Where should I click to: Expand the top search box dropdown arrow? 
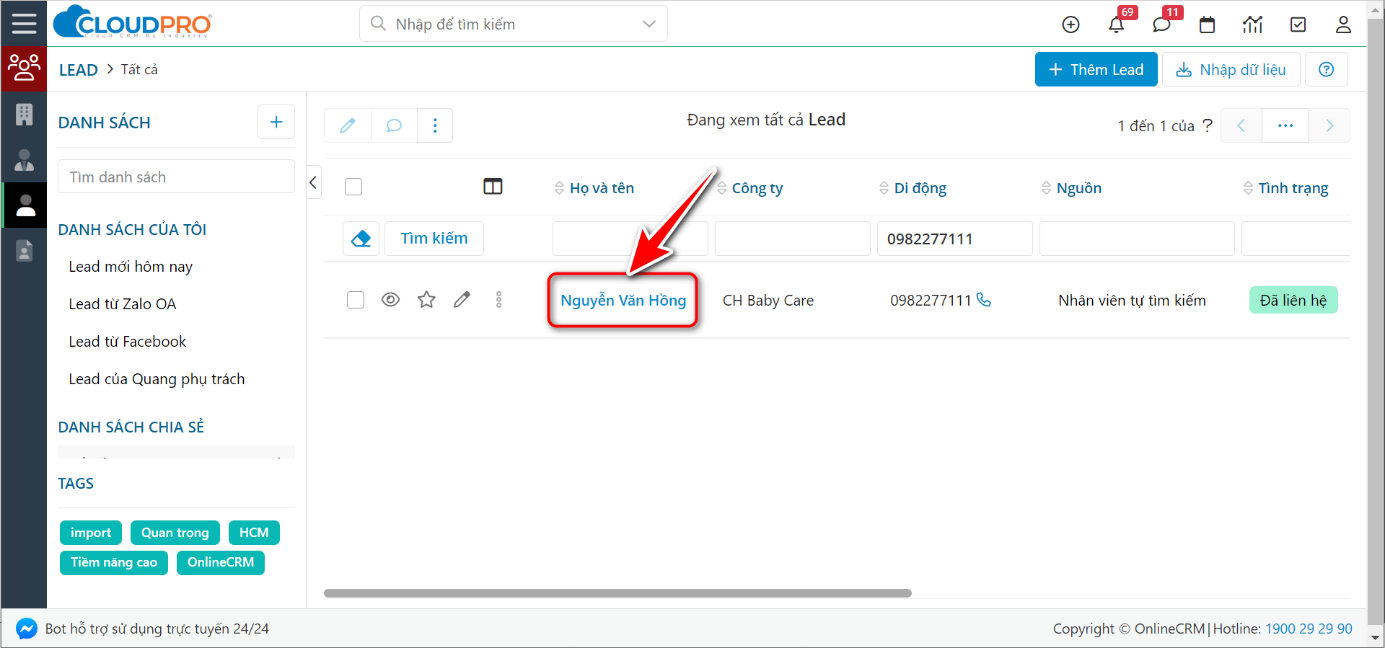649,24
